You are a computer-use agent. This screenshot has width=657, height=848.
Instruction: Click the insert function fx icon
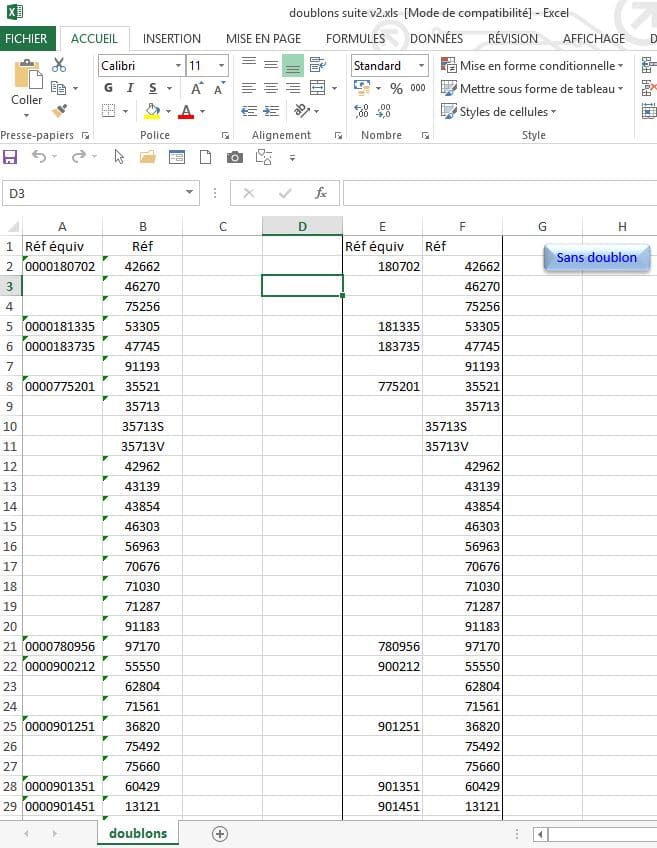pyautogui.click(x=321, y=193)
